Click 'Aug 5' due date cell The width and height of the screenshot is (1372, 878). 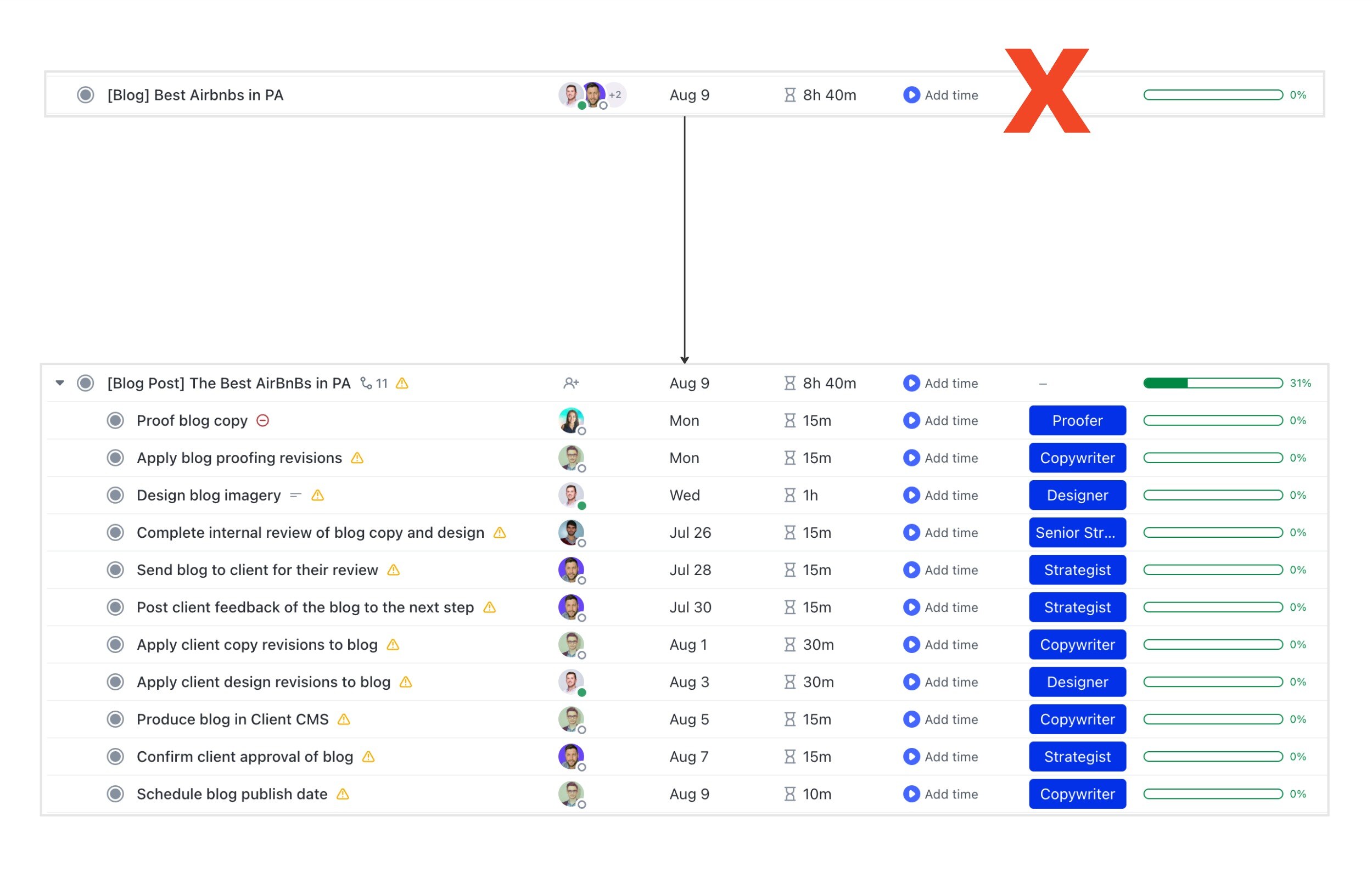(x=689, y=719)
